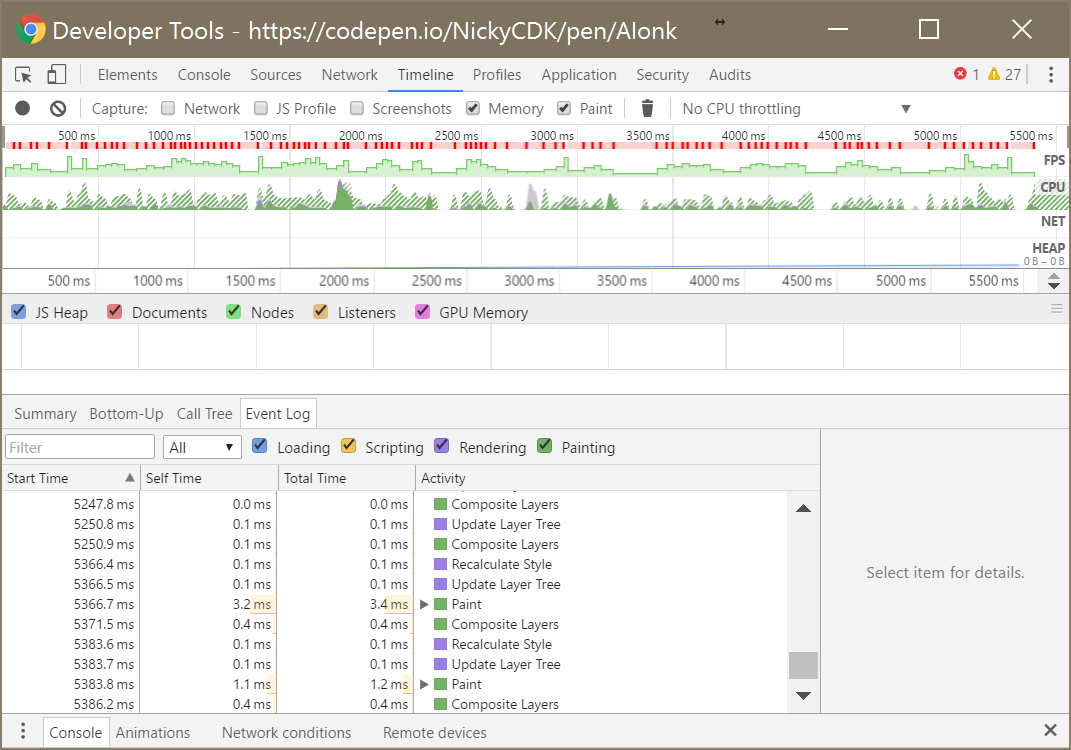The height and width of the screenshot is (750, 1071).
Task: Show the Call Tree details tab
Action: click(x=205, y=413)
